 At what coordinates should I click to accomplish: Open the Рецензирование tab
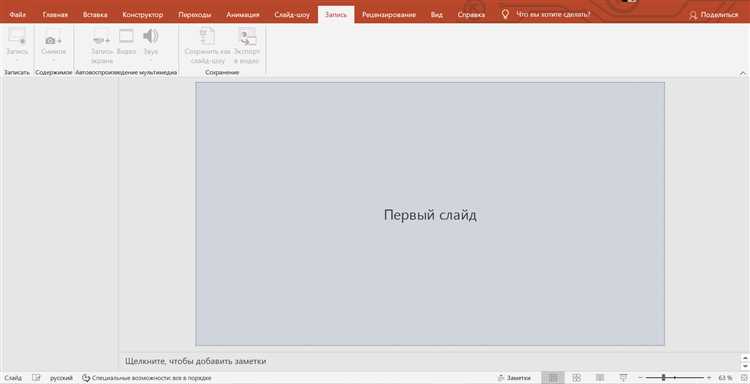click(x=388, y=15)
